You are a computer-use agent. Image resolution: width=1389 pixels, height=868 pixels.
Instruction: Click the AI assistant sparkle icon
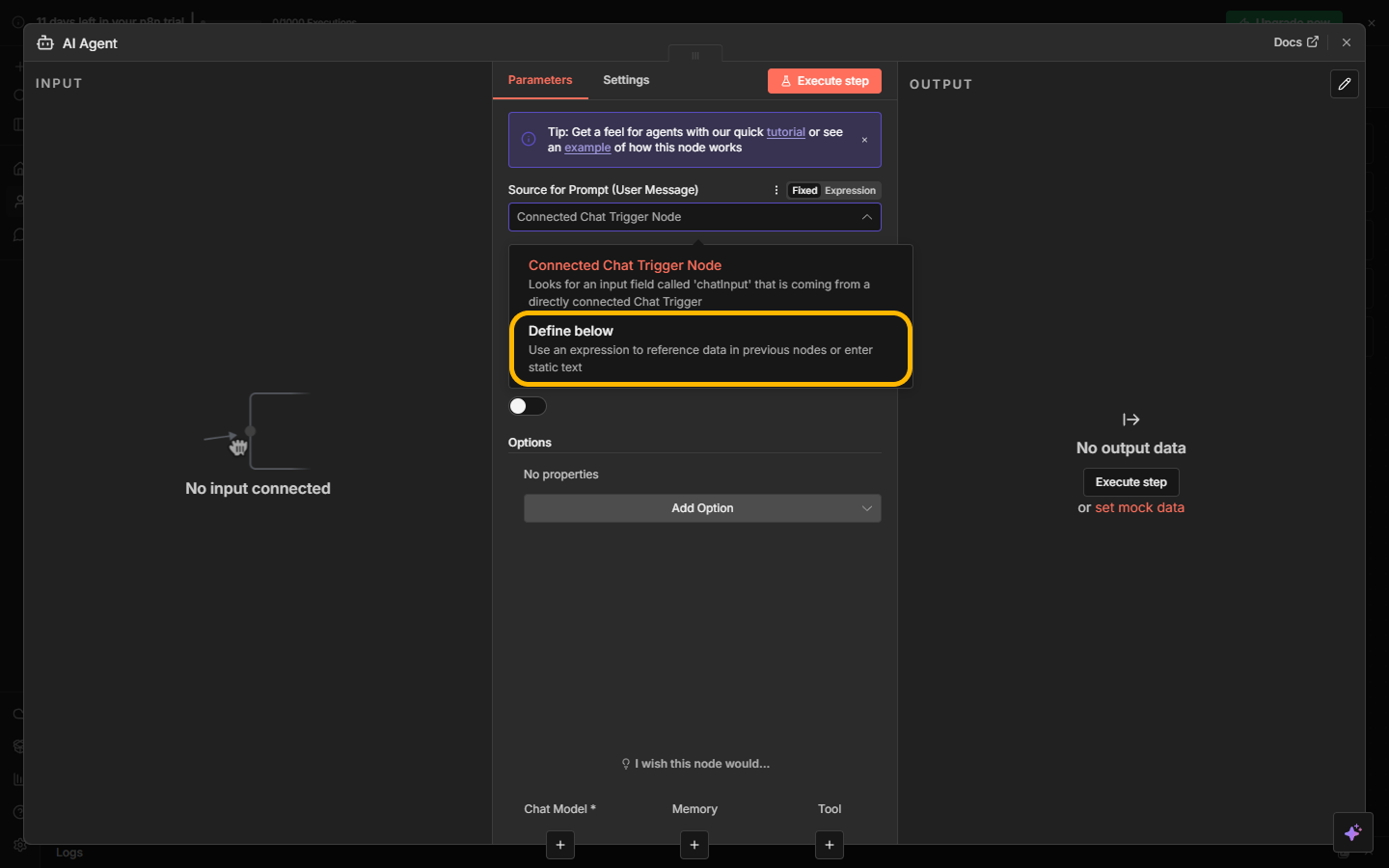1352,832
